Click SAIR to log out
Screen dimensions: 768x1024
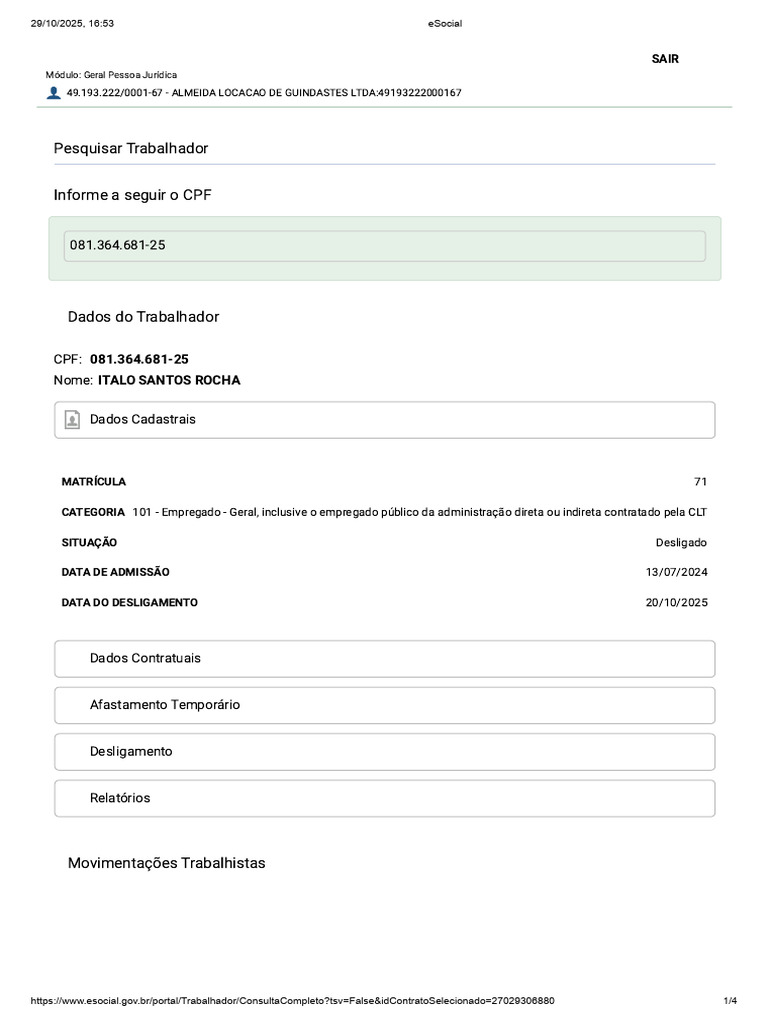click(x=665, y=59)
